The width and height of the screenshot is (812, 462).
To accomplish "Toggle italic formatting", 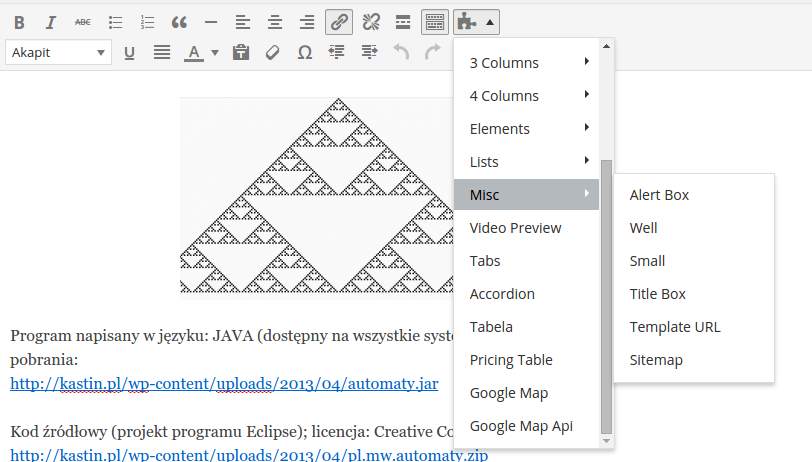I will pos(51,22).
